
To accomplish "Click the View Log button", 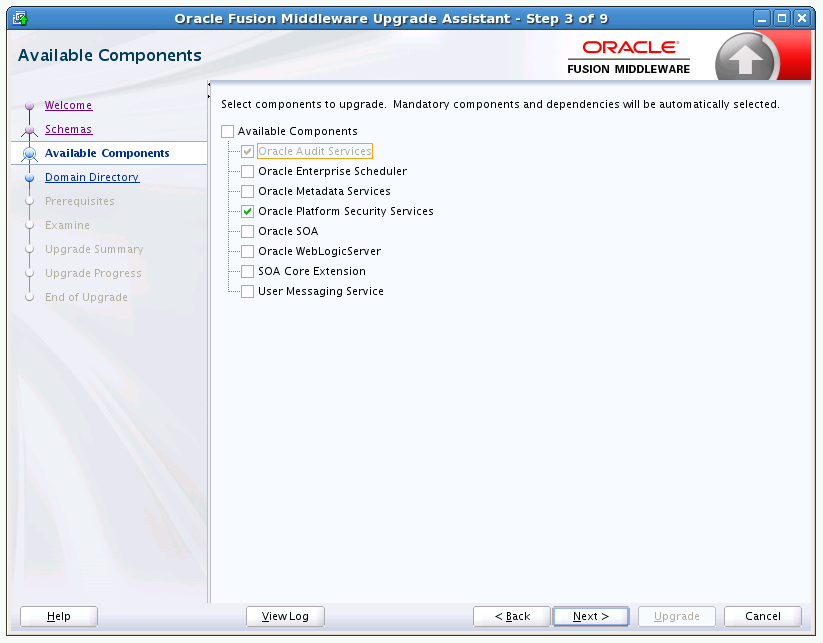I will [x=285, y=617].
